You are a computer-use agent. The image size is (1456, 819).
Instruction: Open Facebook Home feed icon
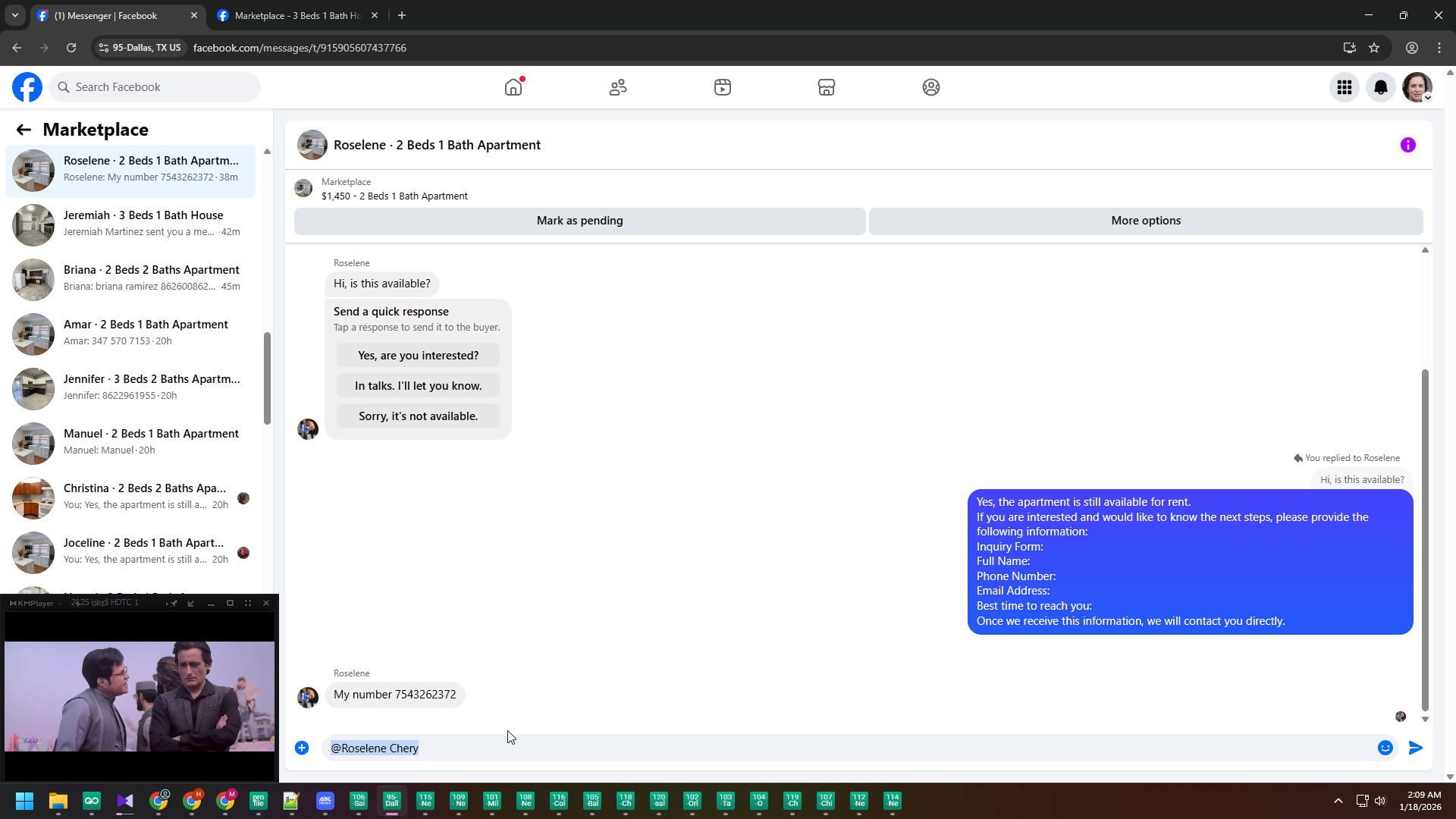point(513,87)
